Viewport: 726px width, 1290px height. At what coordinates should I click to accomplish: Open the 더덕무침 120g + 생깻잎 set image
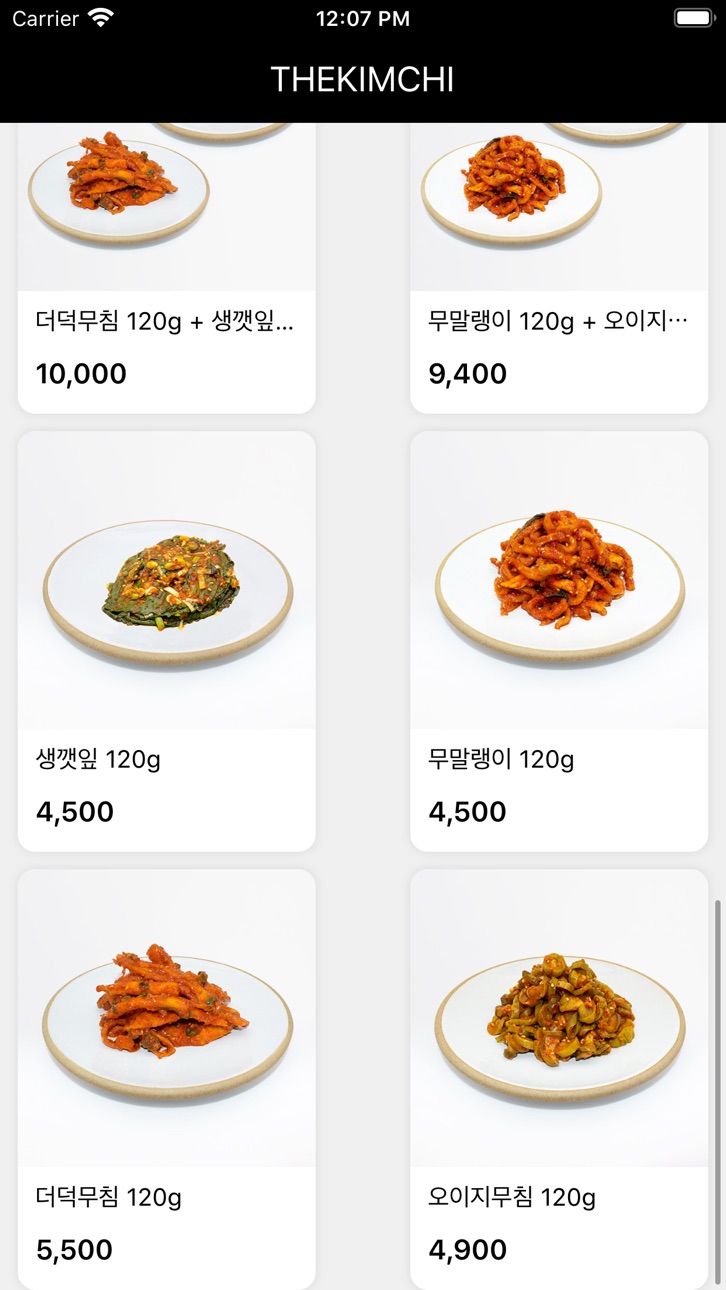coord(167,207)
